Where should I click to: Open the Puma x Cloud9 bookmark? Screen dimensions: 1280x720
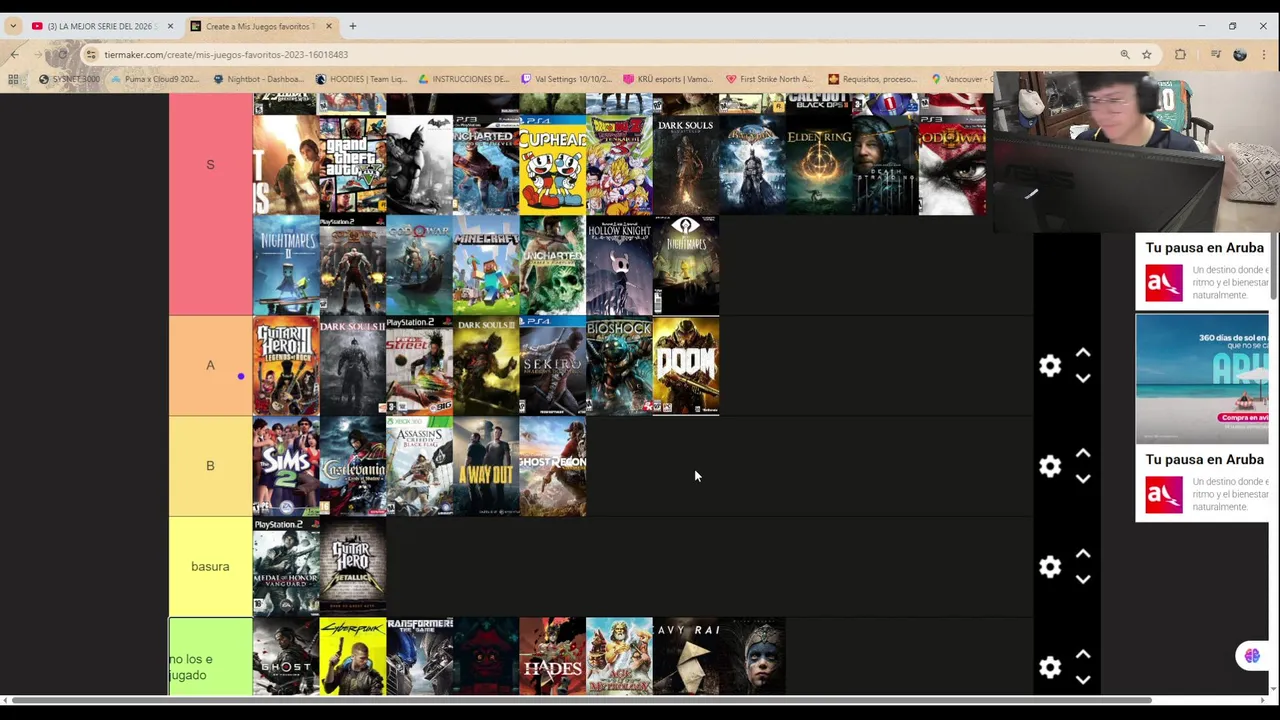156,79
